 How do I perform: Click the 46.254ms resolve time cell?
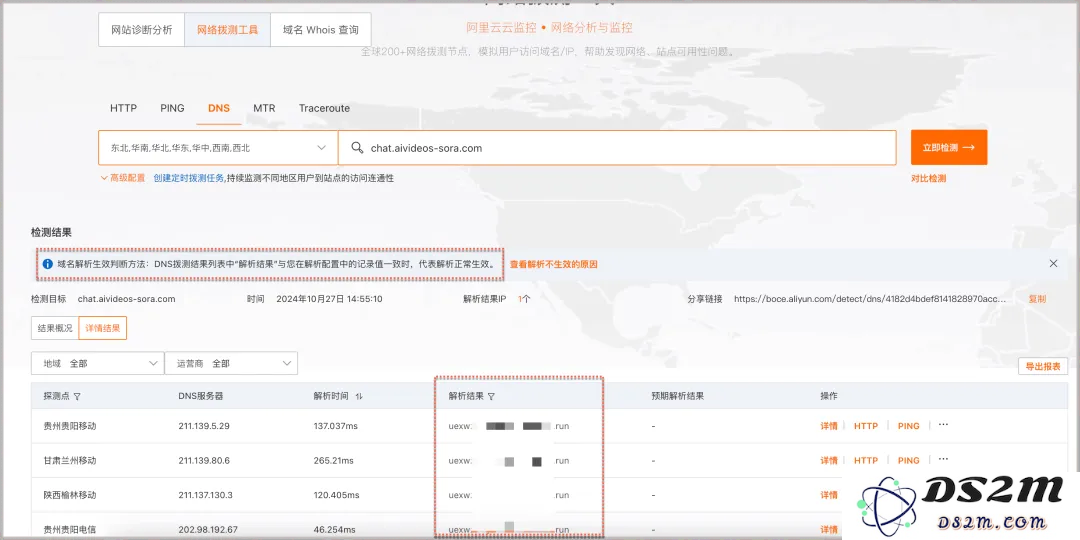pos(334,529)
